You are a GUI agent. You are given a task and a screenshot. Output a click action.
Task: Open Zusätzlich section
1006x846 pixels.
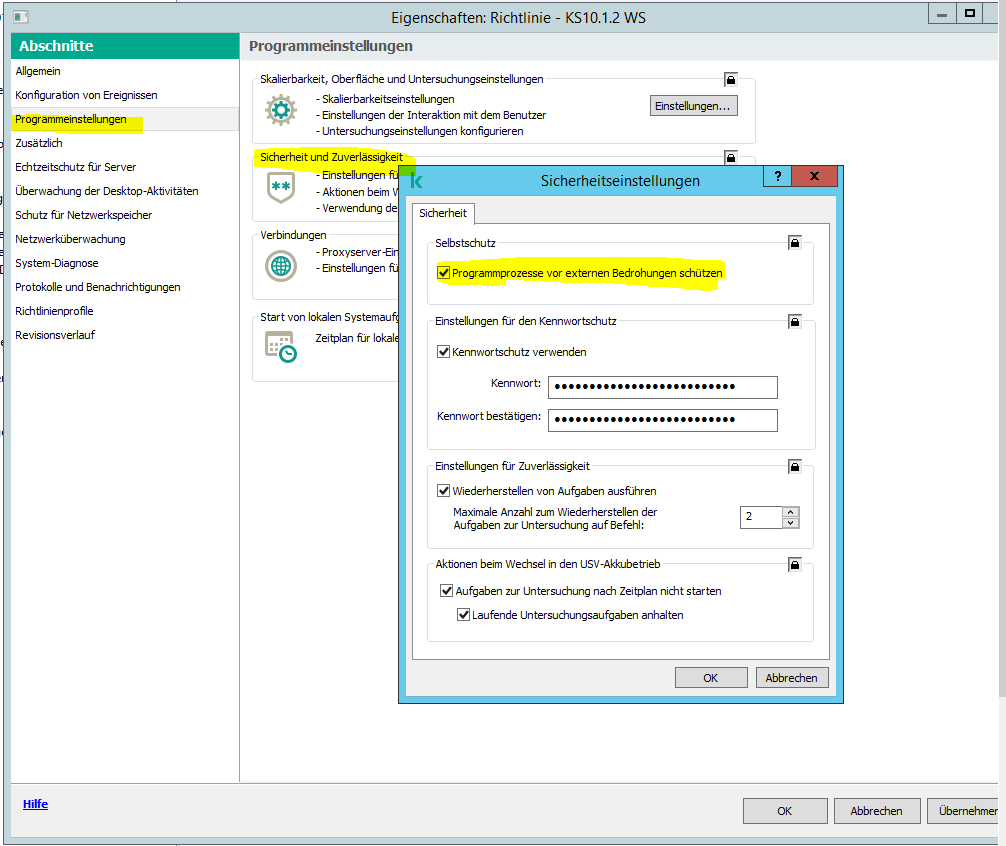pos(39,143)
